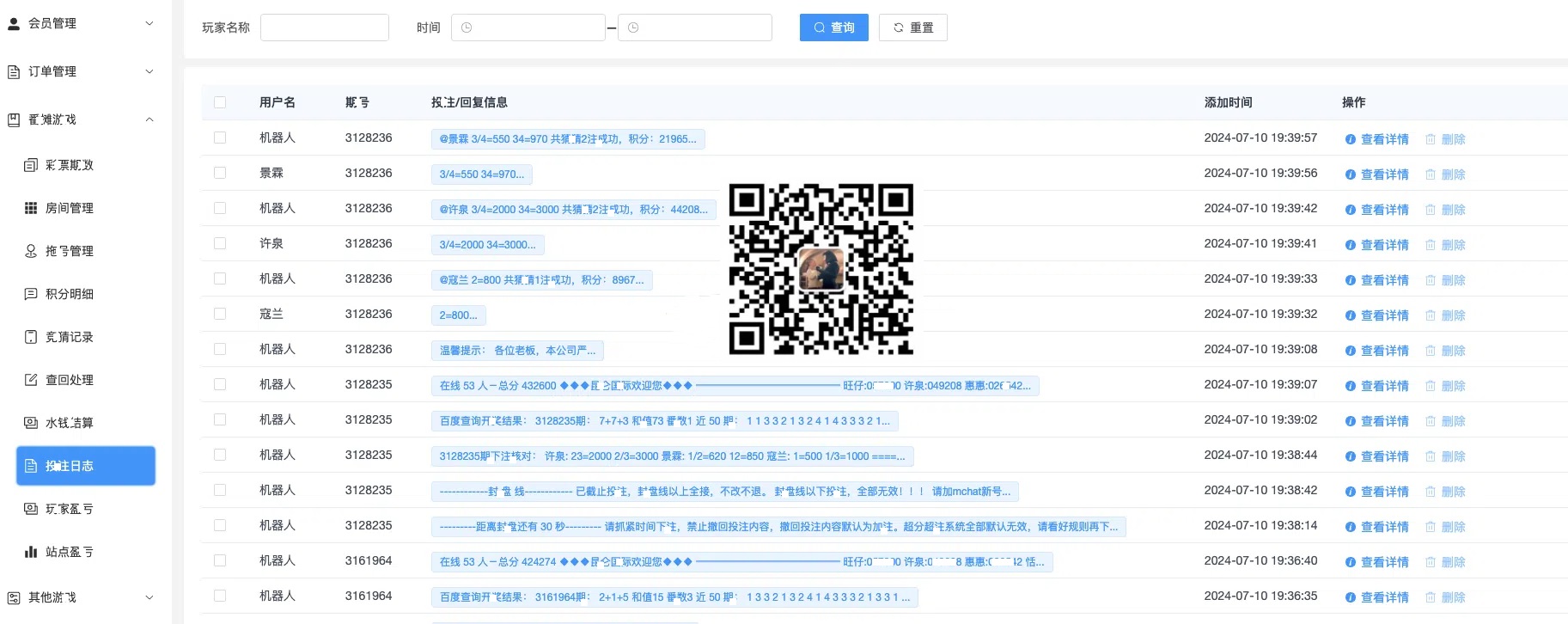Check the checkbox for row 19:38:44

[x=220, y=455]
